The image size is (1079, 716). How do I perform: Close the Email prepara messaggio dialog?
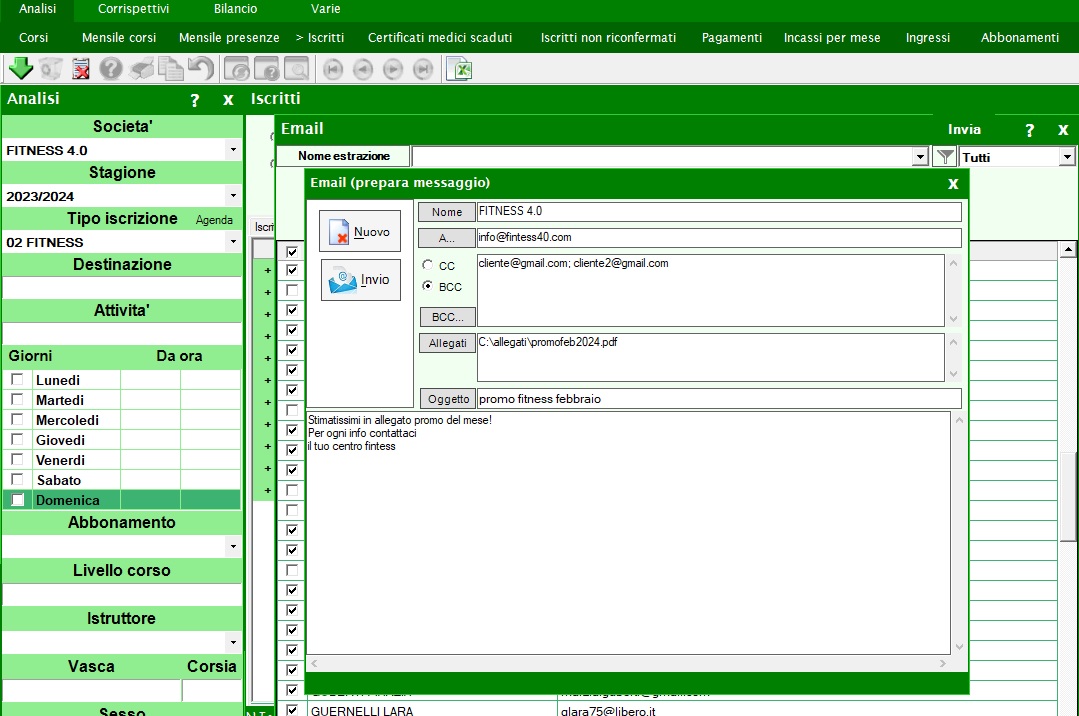[x=953, y=184]
